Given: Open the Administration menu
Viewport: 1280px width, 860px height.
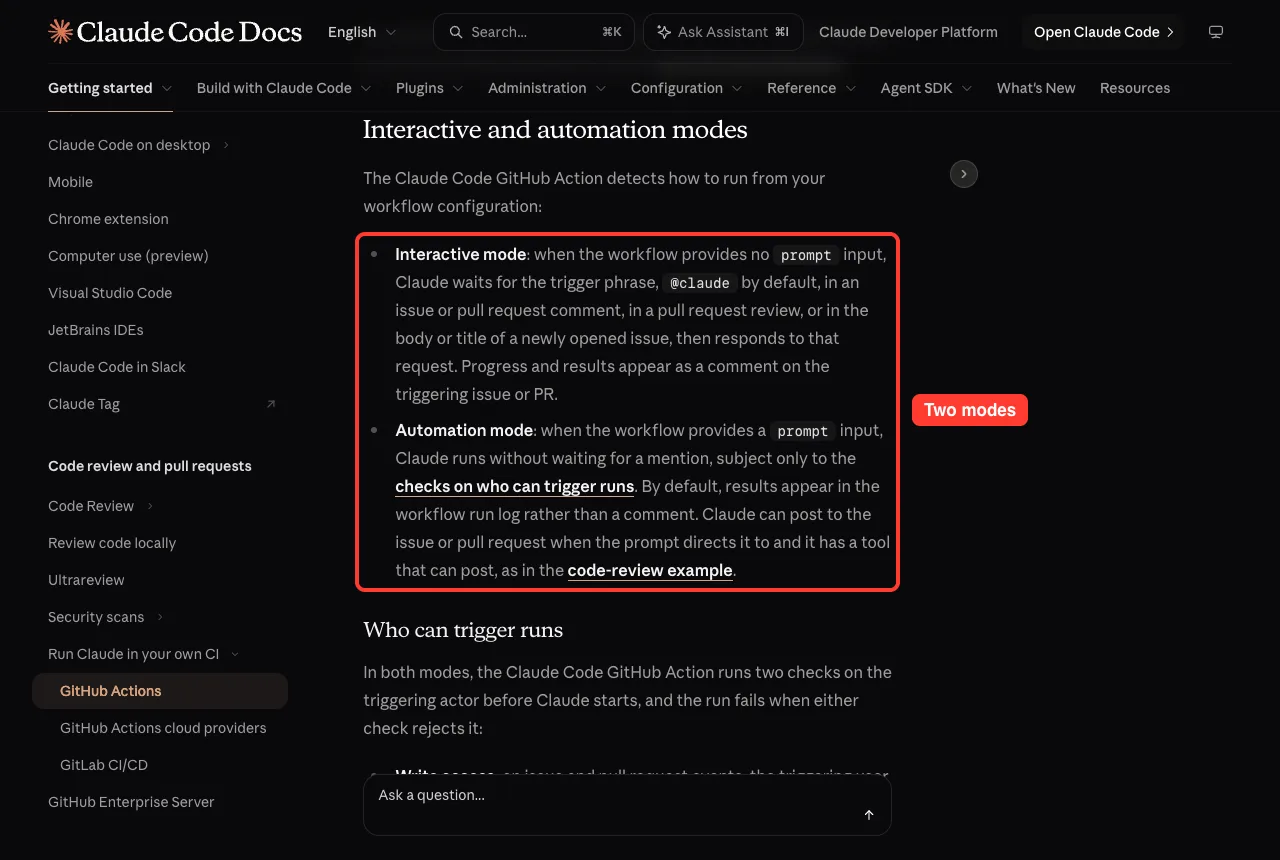Looking at the screenshot, I should (547, 88).
